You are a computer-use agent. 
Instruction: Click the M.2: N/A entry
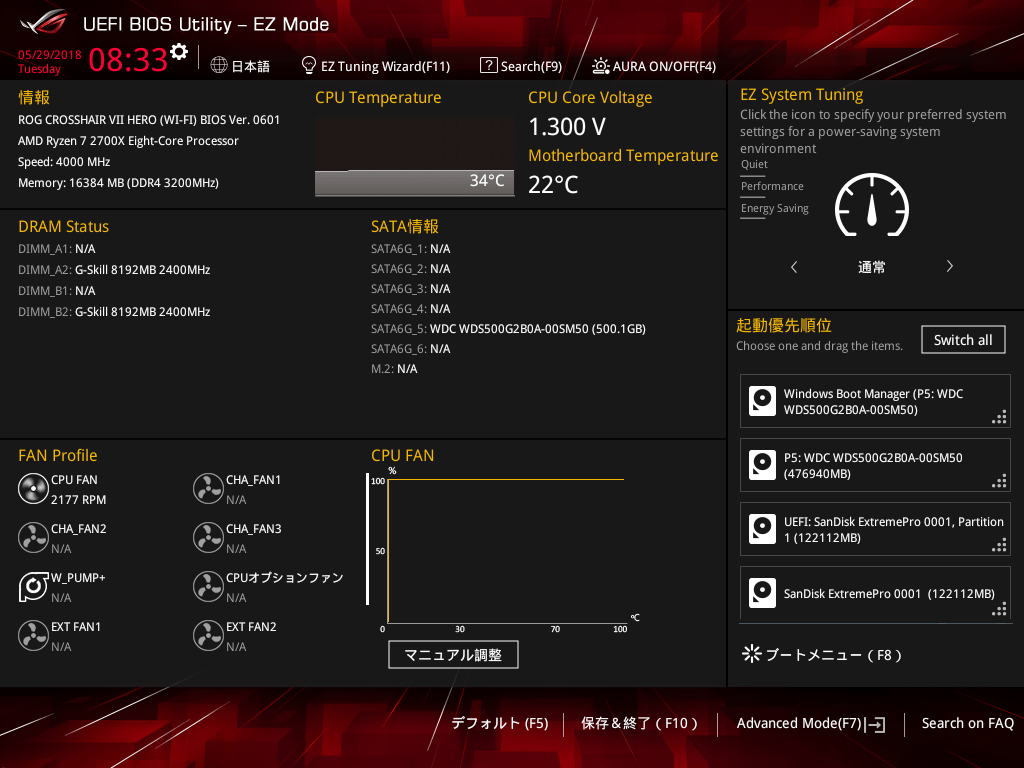tap(394, 369)
